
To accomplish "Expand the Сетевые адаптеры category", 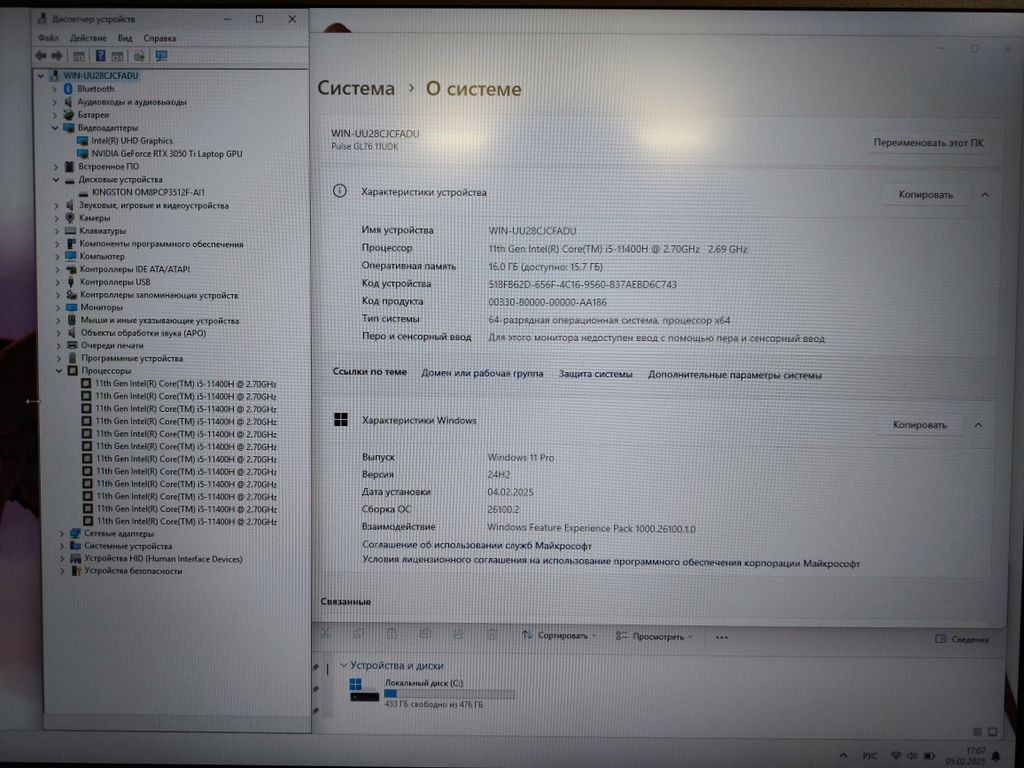I will pyautogui.click(x=61, y=534).
